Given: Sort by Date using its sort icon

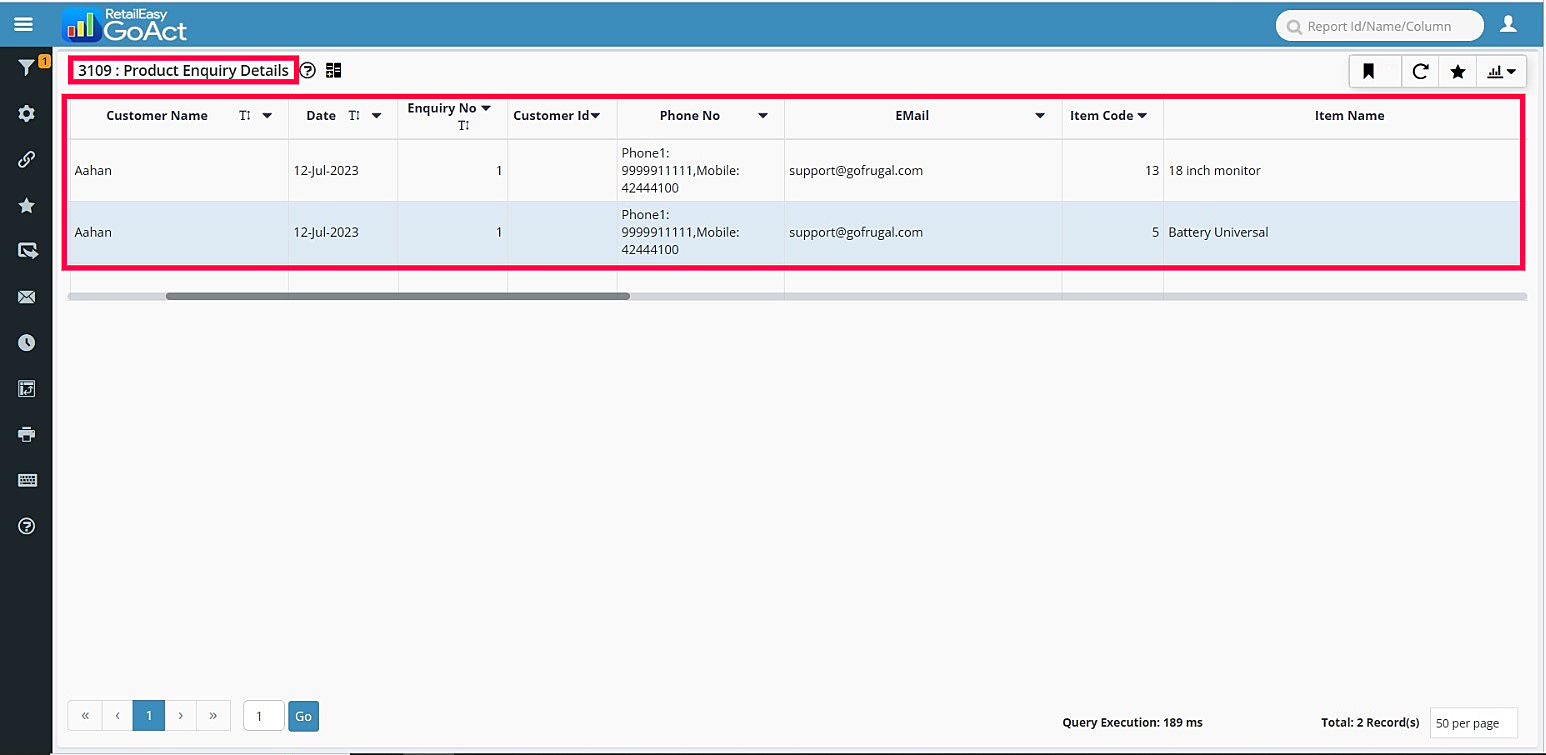Looking at the screenshot, I should click(354, 116).
